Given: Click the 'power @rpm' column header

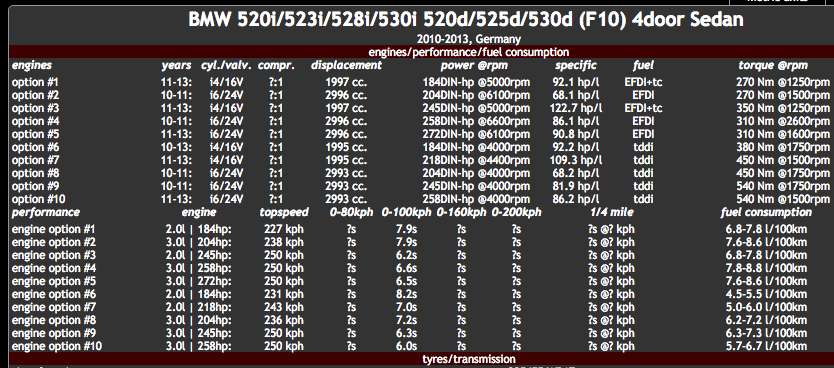Looking at the screenshot, I should (474, 65).
